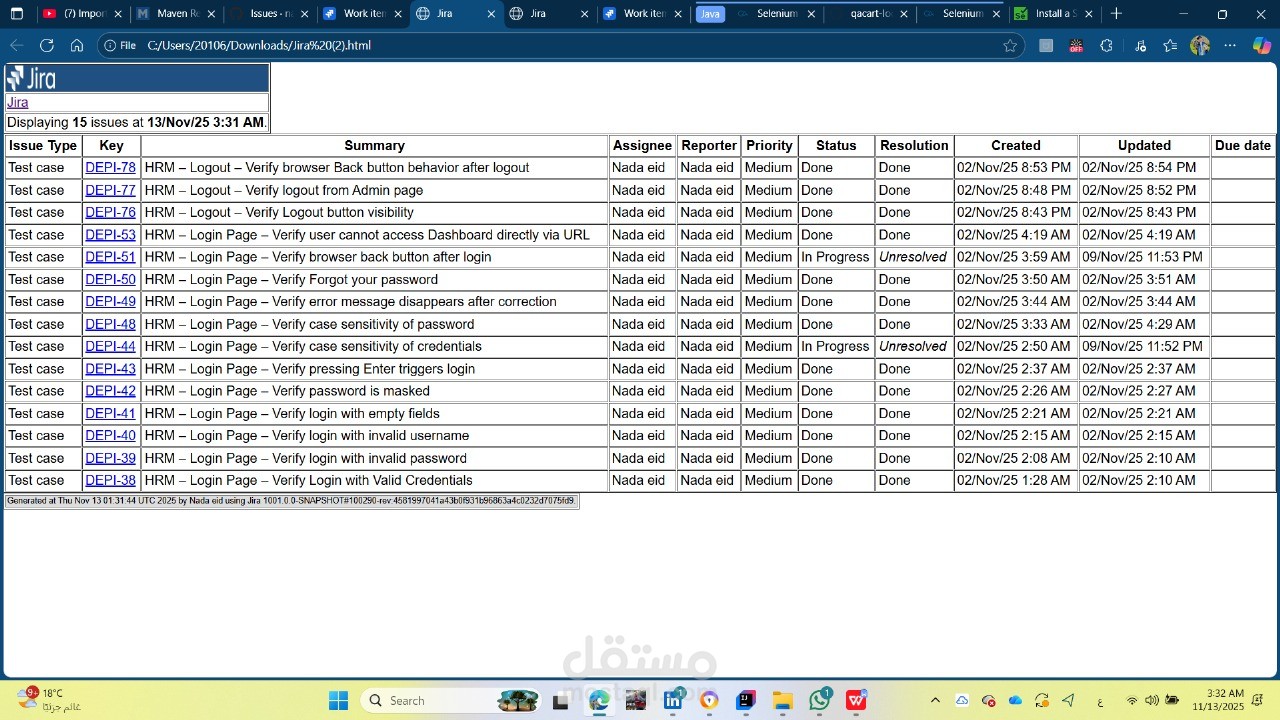The image size is (1280, 720).
Task: Open the Settings and more menu
Action: click(1230, 45)
